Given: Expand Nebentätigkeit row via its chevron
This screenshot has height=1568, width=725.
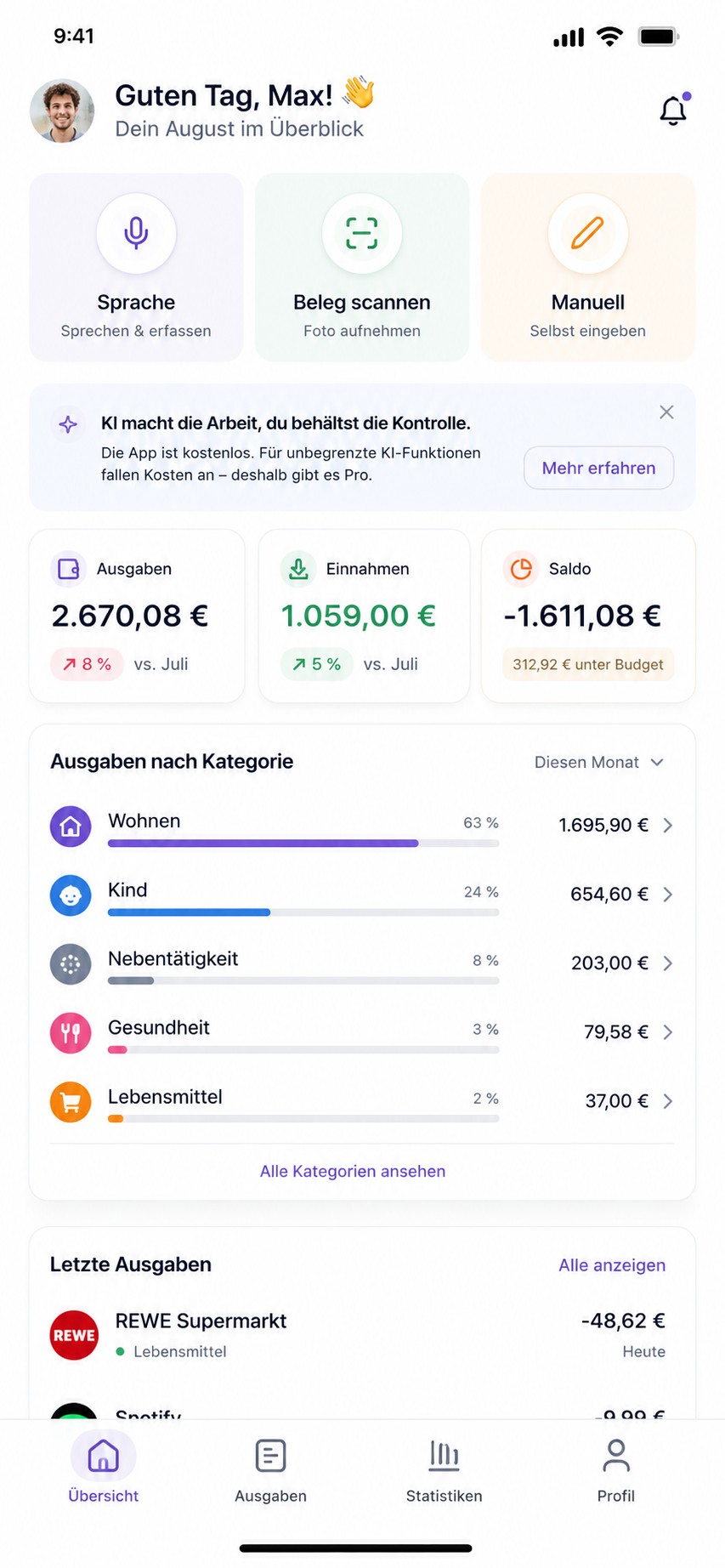Looking at the screenshot, I should tap(668, 963).
